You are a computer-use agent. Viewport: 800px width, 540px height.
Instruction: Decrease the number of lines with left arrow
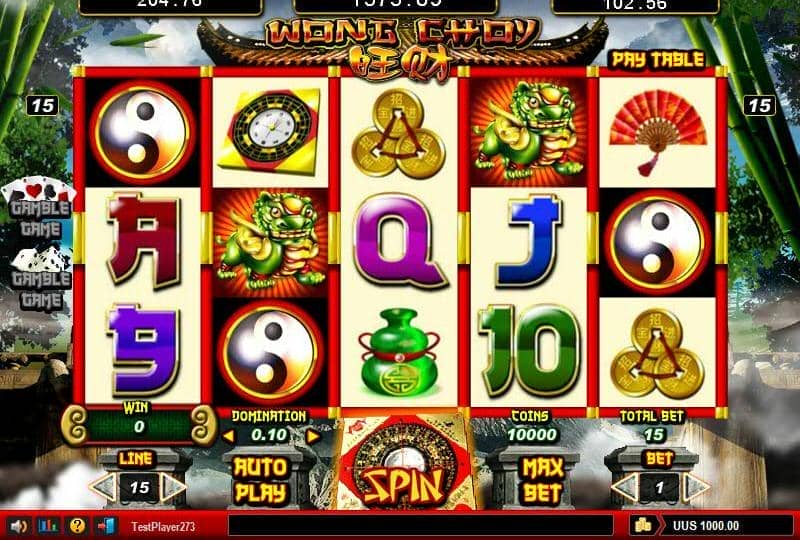pyautogui.click(x=104, y=487)
